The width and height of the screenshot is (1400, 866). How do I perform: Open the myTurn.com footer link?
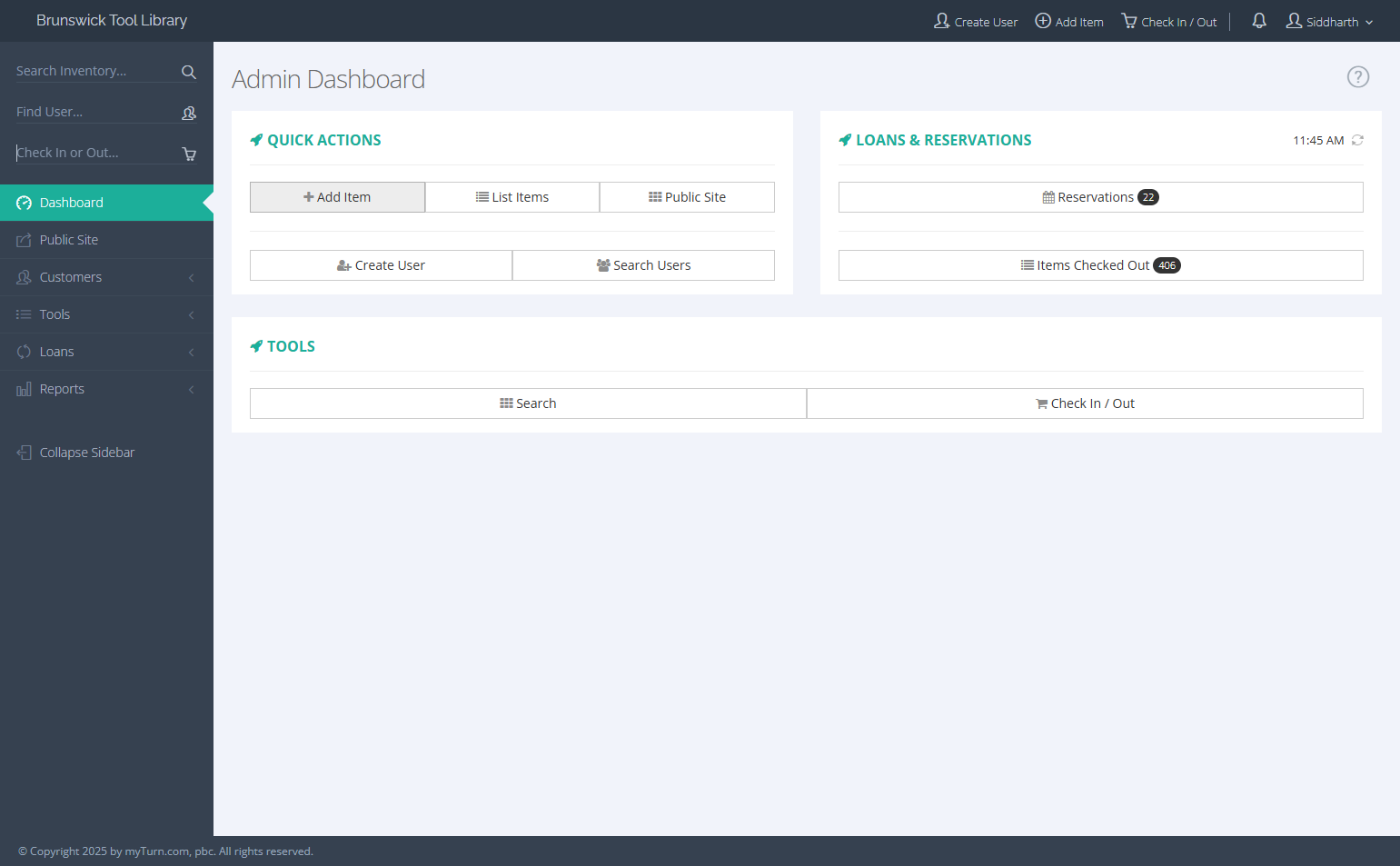pos(157,851)
